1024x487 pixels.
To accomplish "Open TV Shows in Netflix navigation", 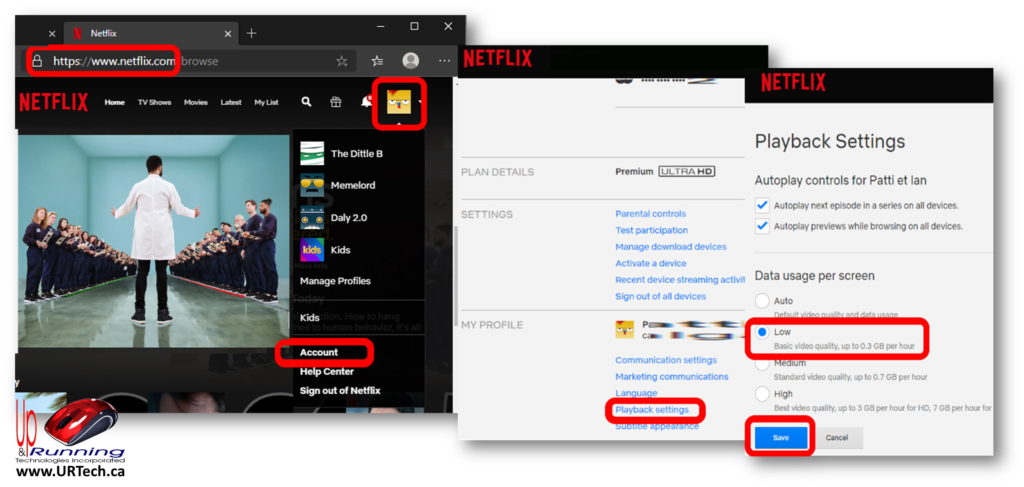I will point(154,102).
